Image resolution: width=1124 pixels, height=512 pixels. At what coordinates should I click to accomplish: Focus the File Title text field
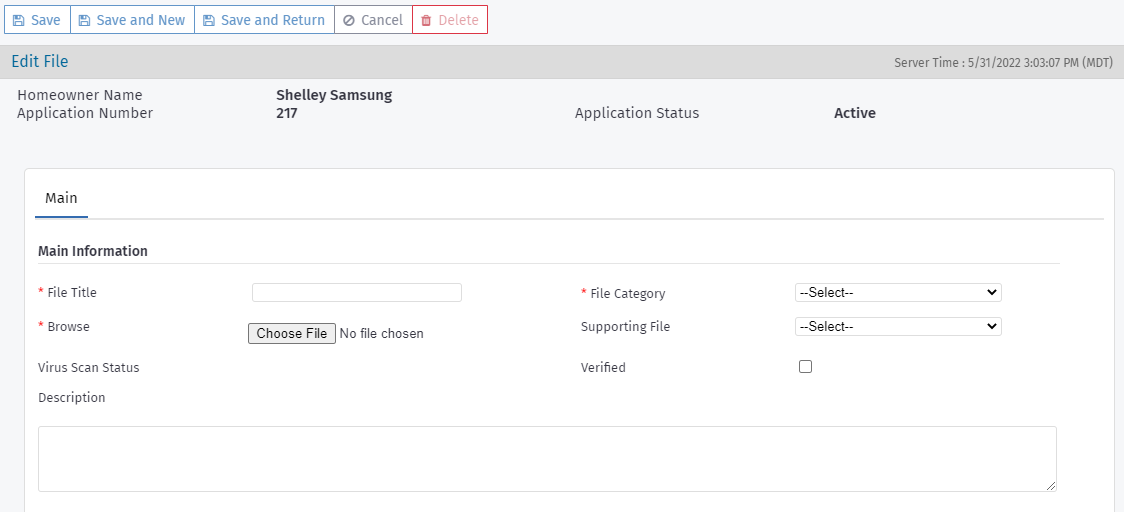pyautogui.click(x=357, y=292)
